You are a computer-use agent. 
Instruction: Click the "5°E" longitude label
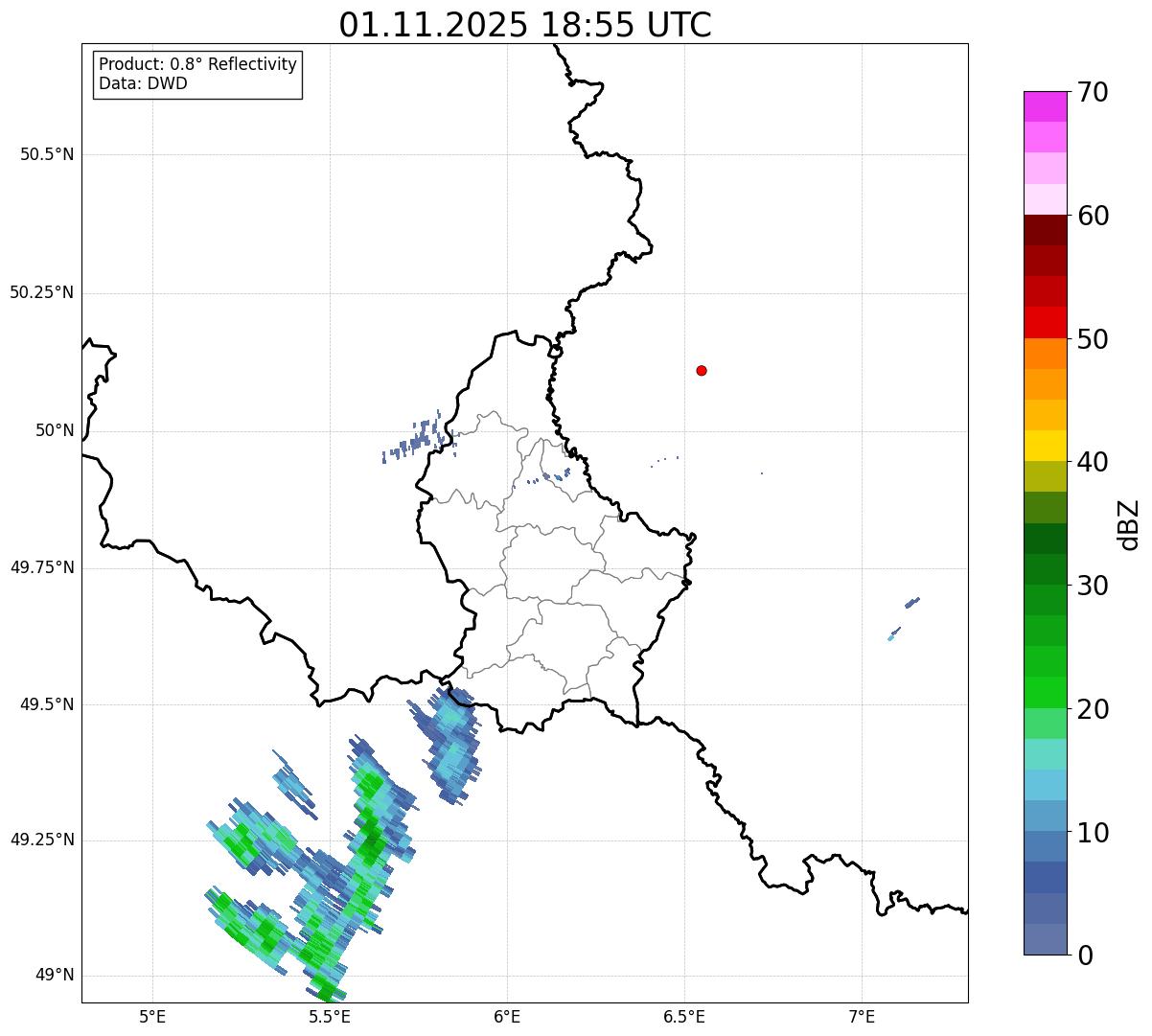click(x=152, y=1016)
